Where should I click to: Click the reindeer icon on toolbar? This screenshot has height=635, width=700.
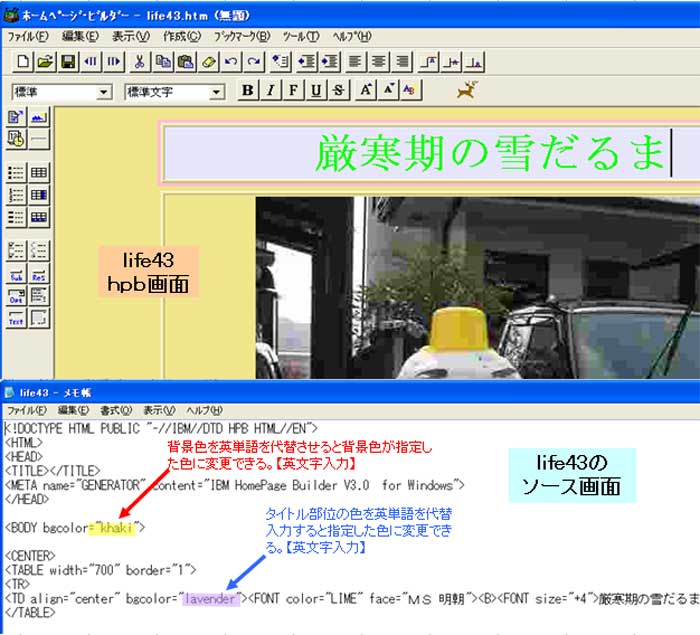(465, 91)
